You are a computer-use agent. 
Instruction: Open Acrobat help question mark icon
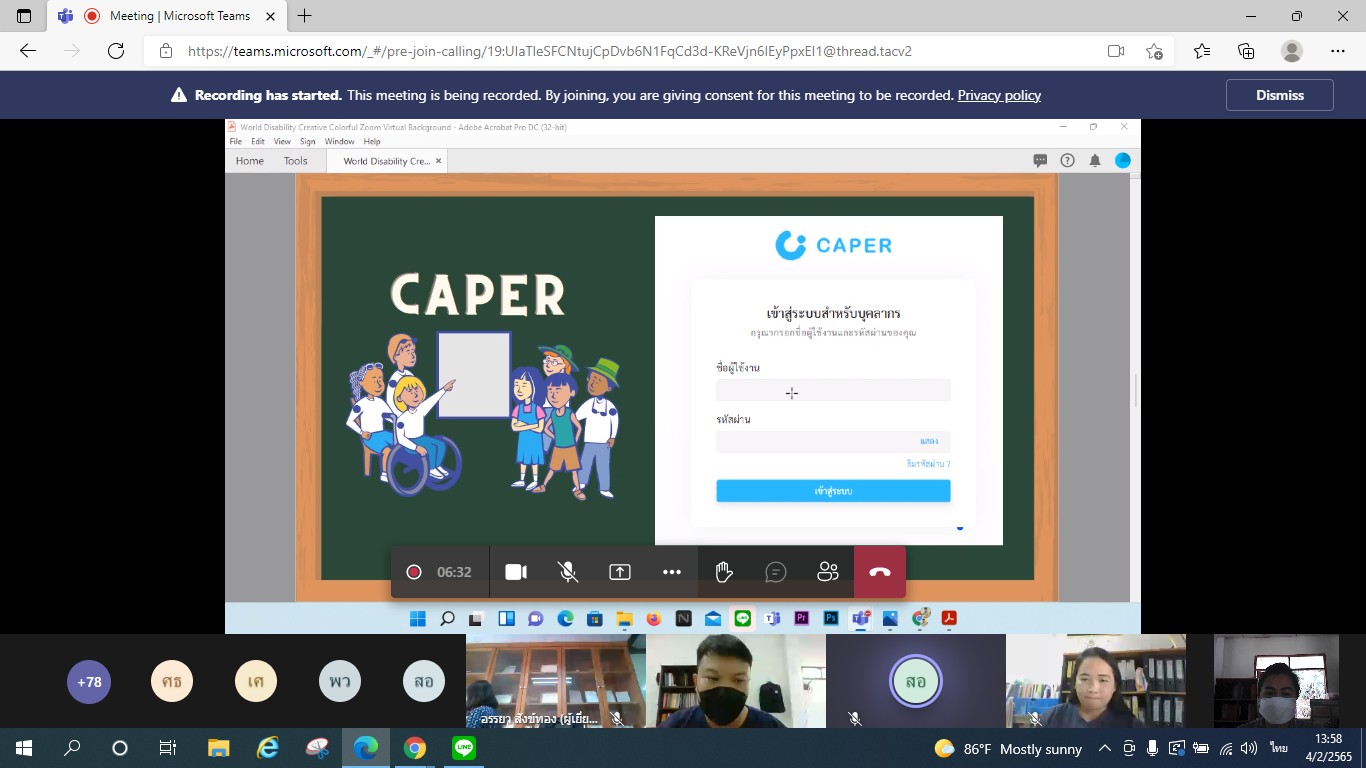(x=1067, y=160)
